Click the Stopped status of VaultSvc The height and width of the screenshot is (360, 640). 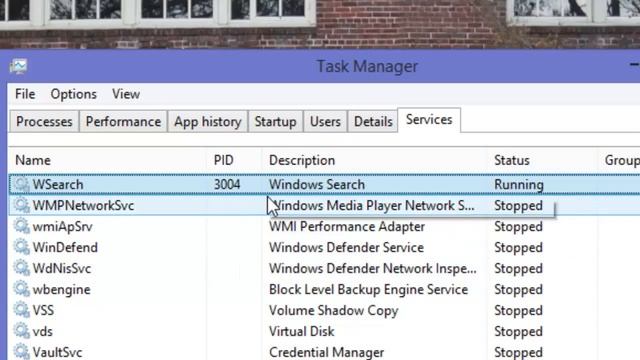518,353
